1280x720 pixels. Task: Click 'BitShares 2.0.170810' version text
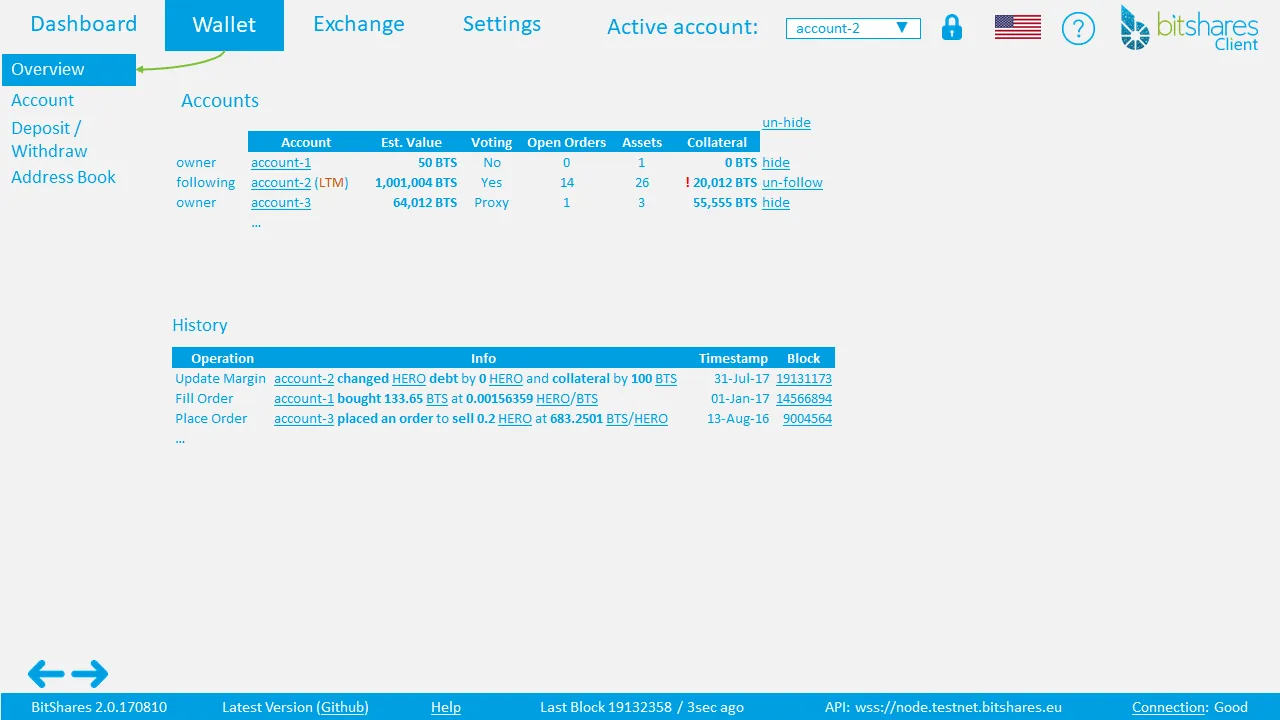point(99,707)
